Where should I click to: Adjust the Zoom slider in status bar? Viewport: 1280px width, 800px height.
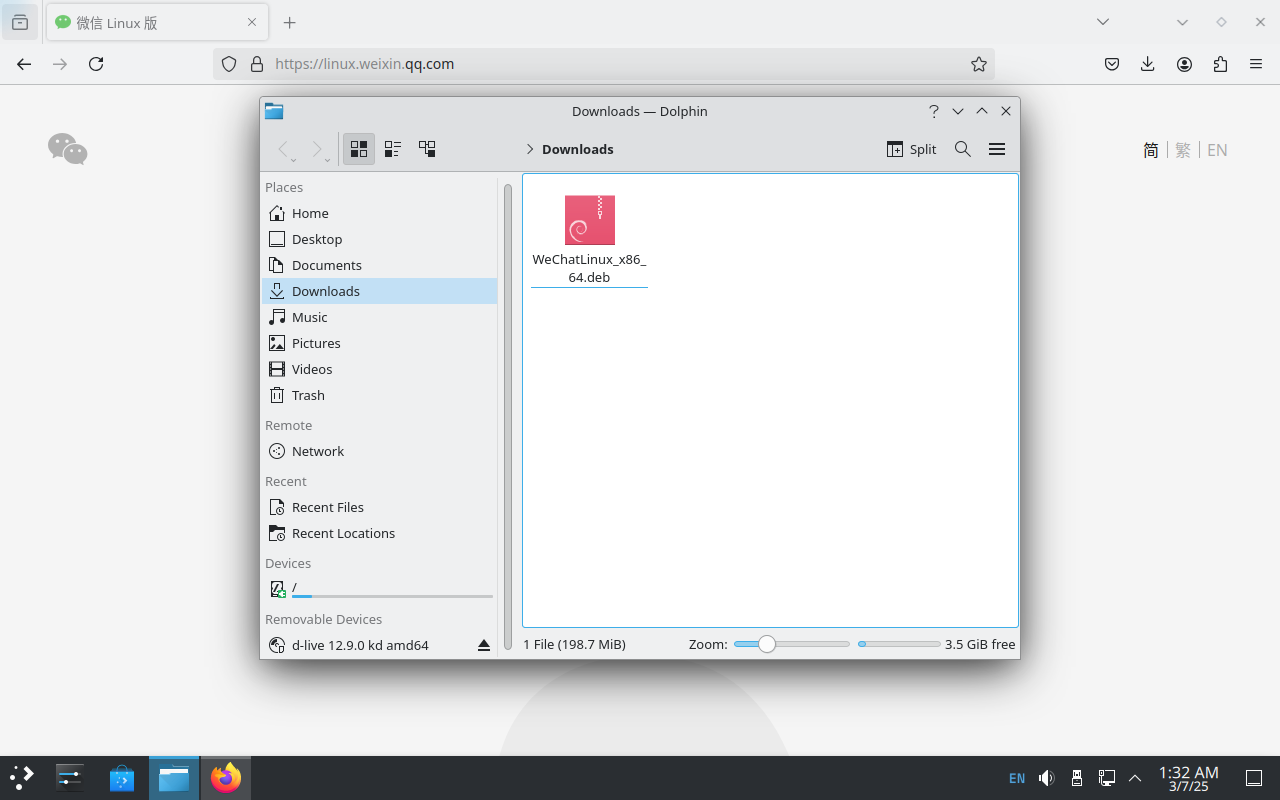[x=791, y=644]
